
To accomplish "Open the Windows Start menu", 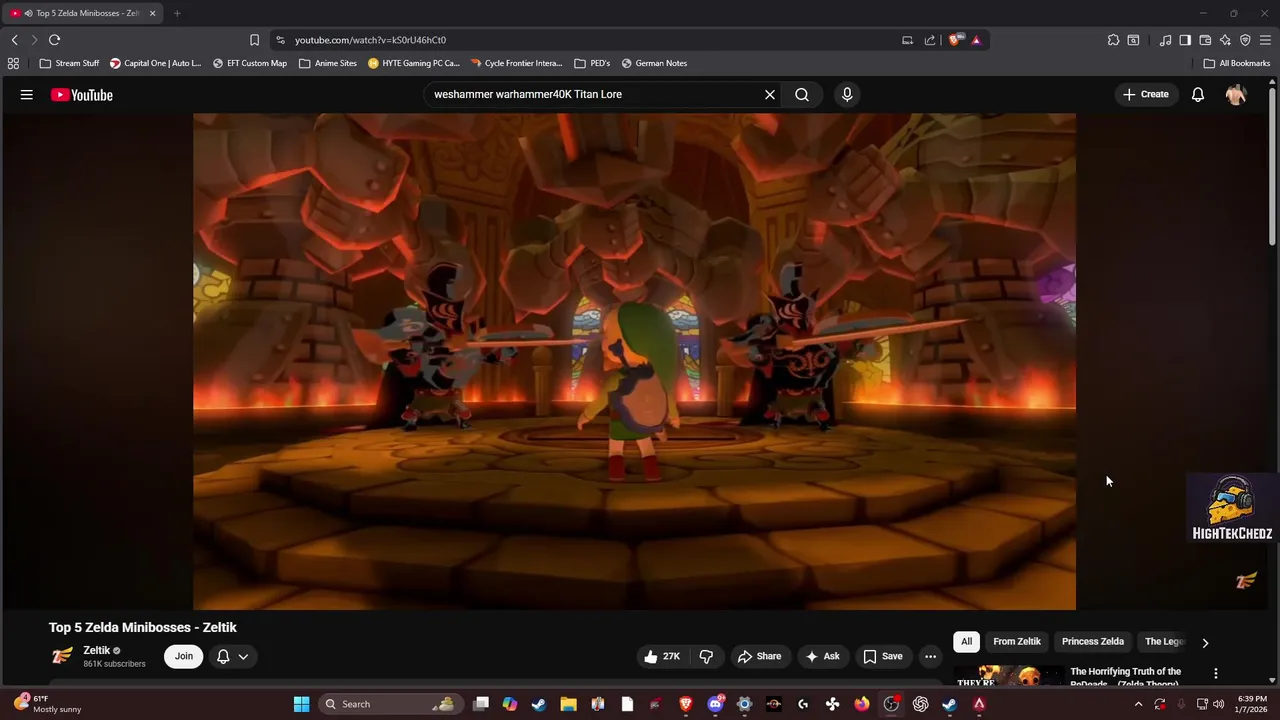I will [301, 704].
